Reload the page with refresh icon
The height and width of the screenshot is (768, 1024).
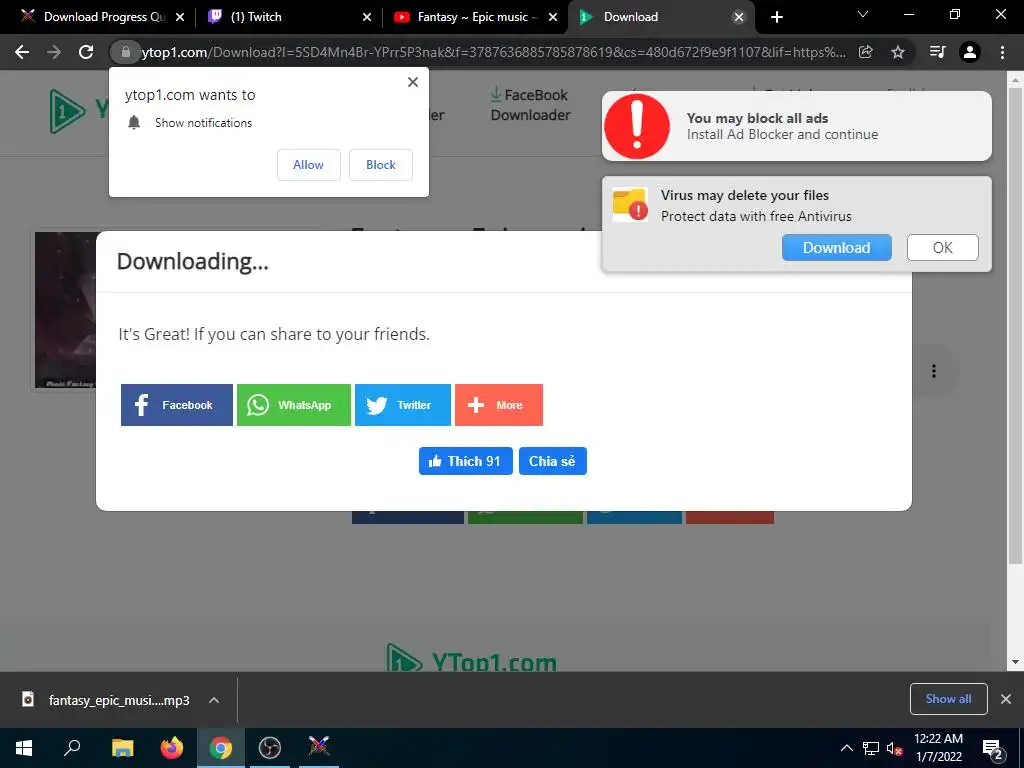pyautogui.click(x=86, y=52)
